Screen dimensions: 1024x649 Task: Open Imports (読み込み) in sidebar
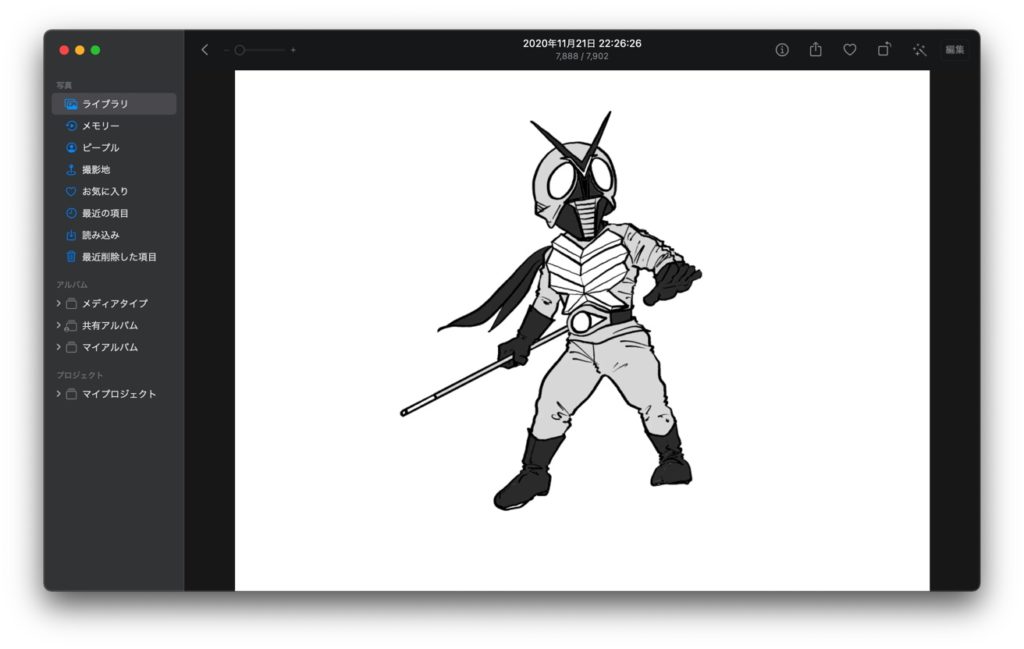pyautogui.click(x=114, y=235)
